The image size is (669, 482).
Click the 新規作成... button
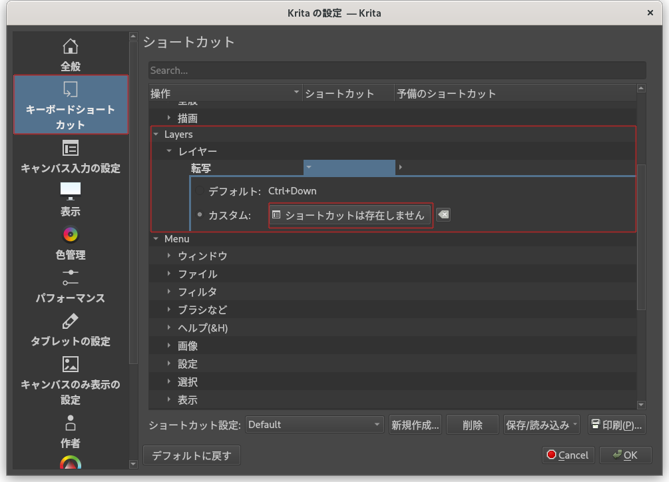click(x=415, y=425)
